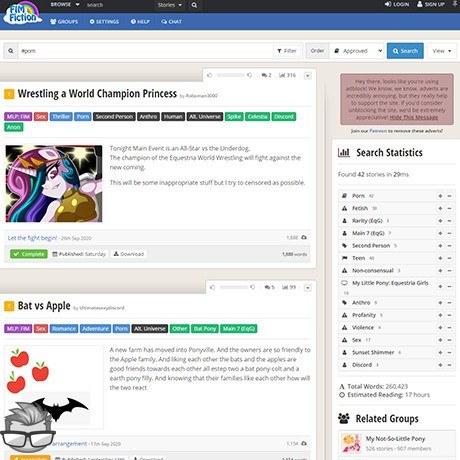Screen dimensions: 460x460
Task: Open the pin icon in top right corner
Action: pyautogui.click(x=455, y=4)
